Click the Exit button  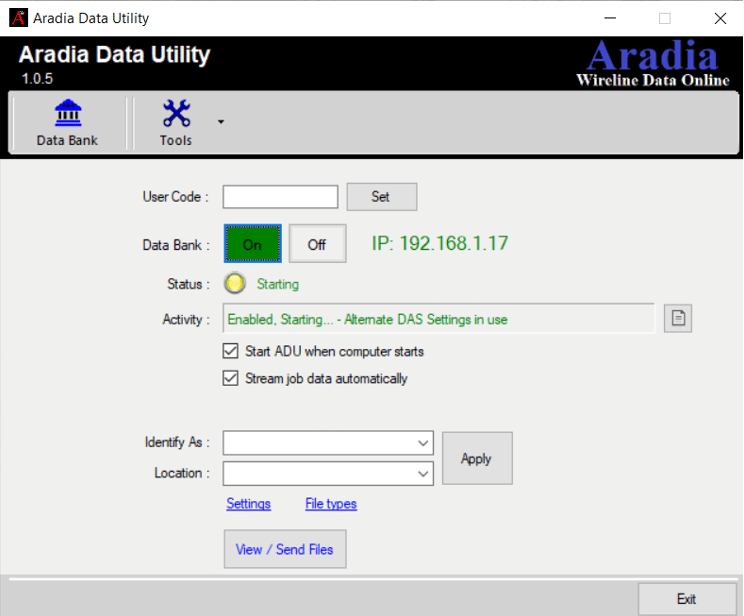(x=687, y=599)
